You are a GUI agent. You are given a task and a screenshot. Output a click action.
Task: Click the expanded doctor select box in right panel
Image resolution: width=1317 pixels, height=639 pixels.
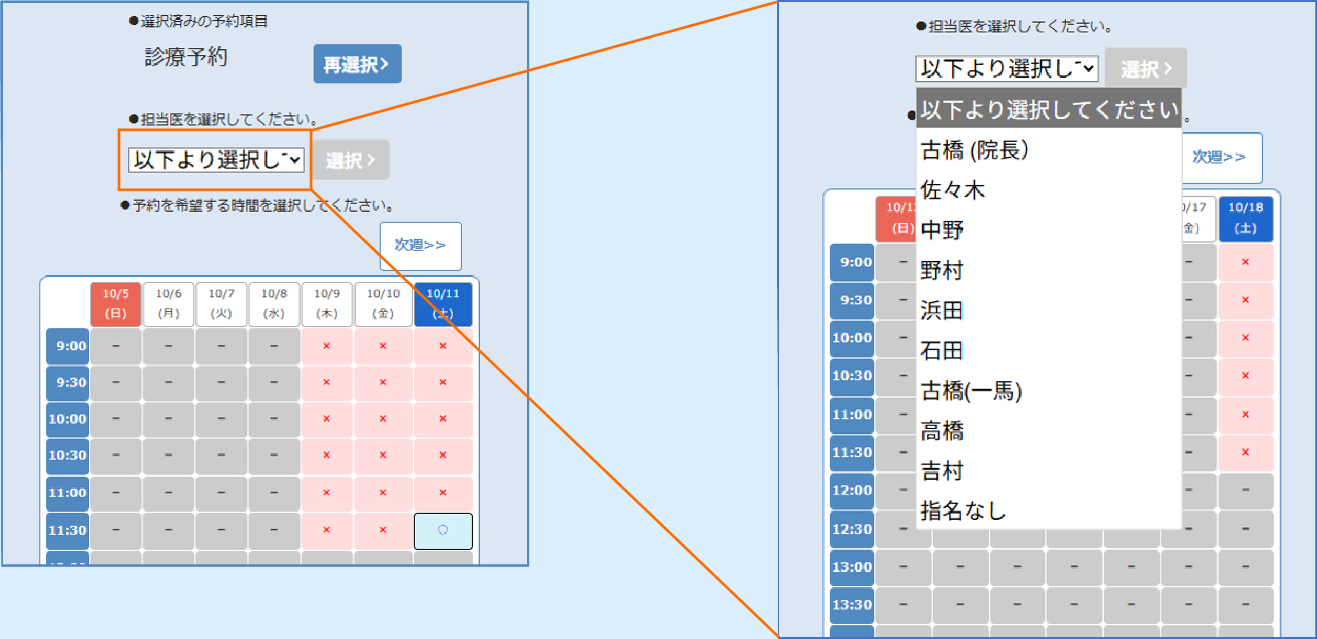pyautogui.click(x=1006, y=69)
